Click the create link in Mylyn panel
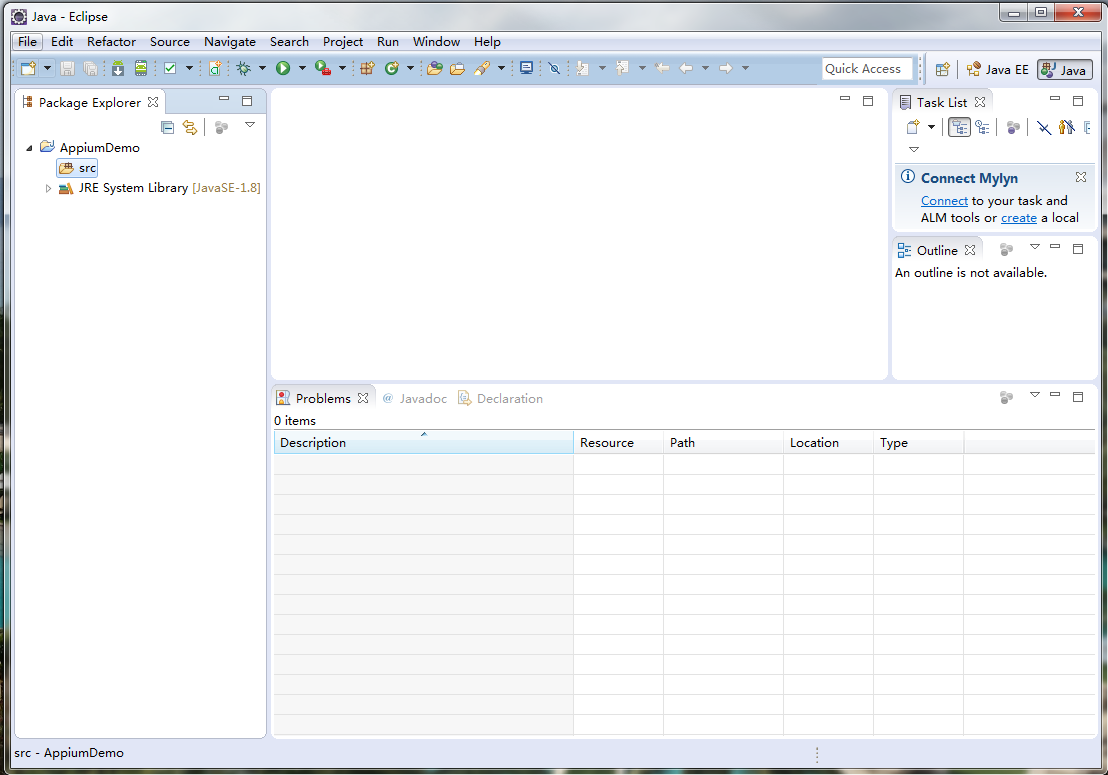Image resolution: width=1108 pixels, height=775 pixels. pos(1019,218)
